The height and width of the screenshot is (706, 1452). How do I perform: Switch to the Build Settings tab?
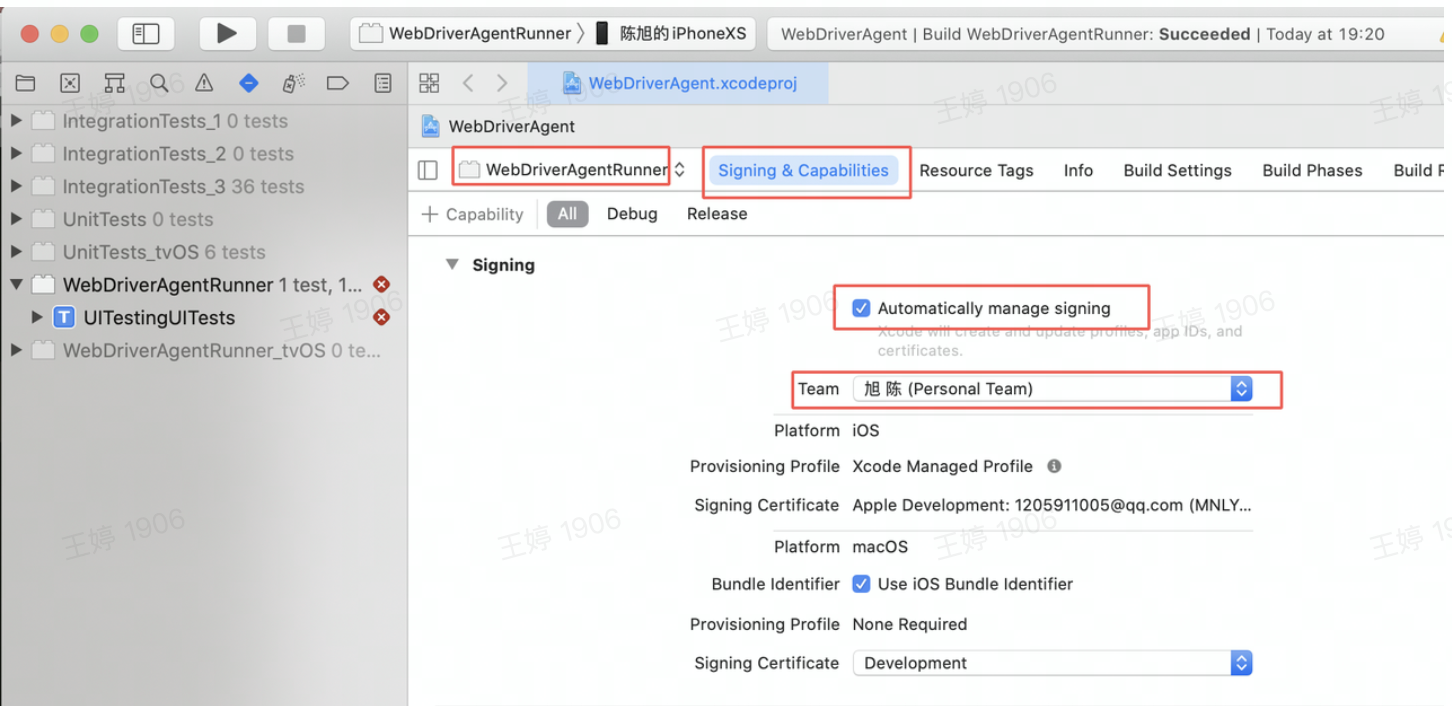[x=1177, y=170]
